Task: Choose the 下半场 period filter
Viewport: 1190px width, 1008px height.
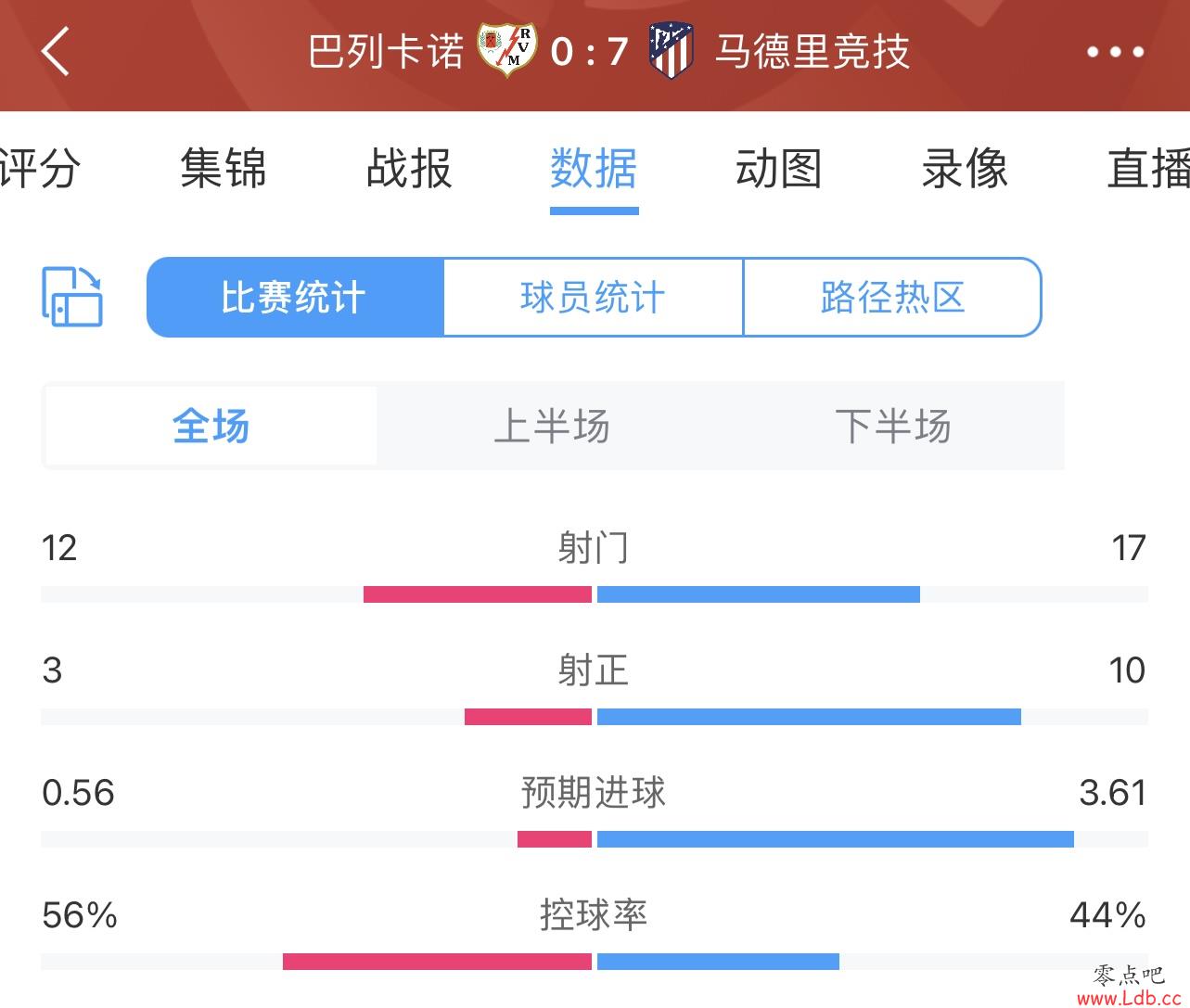Action: pos(893,427)
